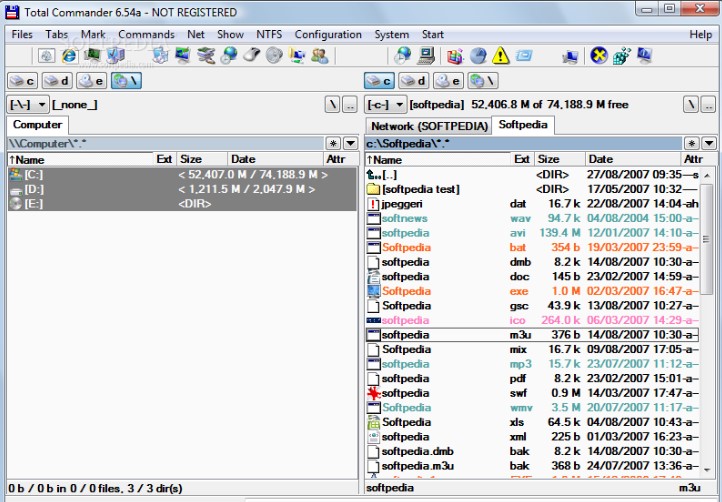722x502 pixels.
Task: Sort right panel by Ext column
Action: (522, 159)
